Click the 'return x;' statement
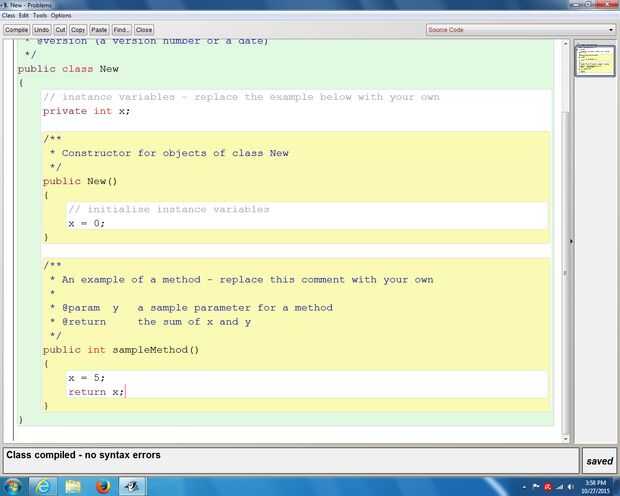This screenshot has width=620, height=496. (x=96, y=392)
